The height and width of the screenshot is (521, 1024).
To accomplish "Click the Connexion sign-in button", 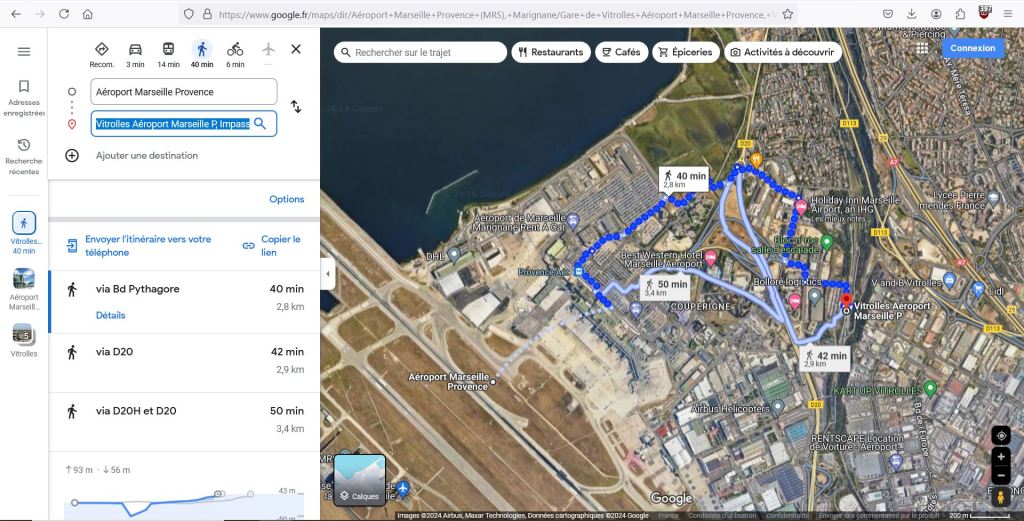I will 972,48.
